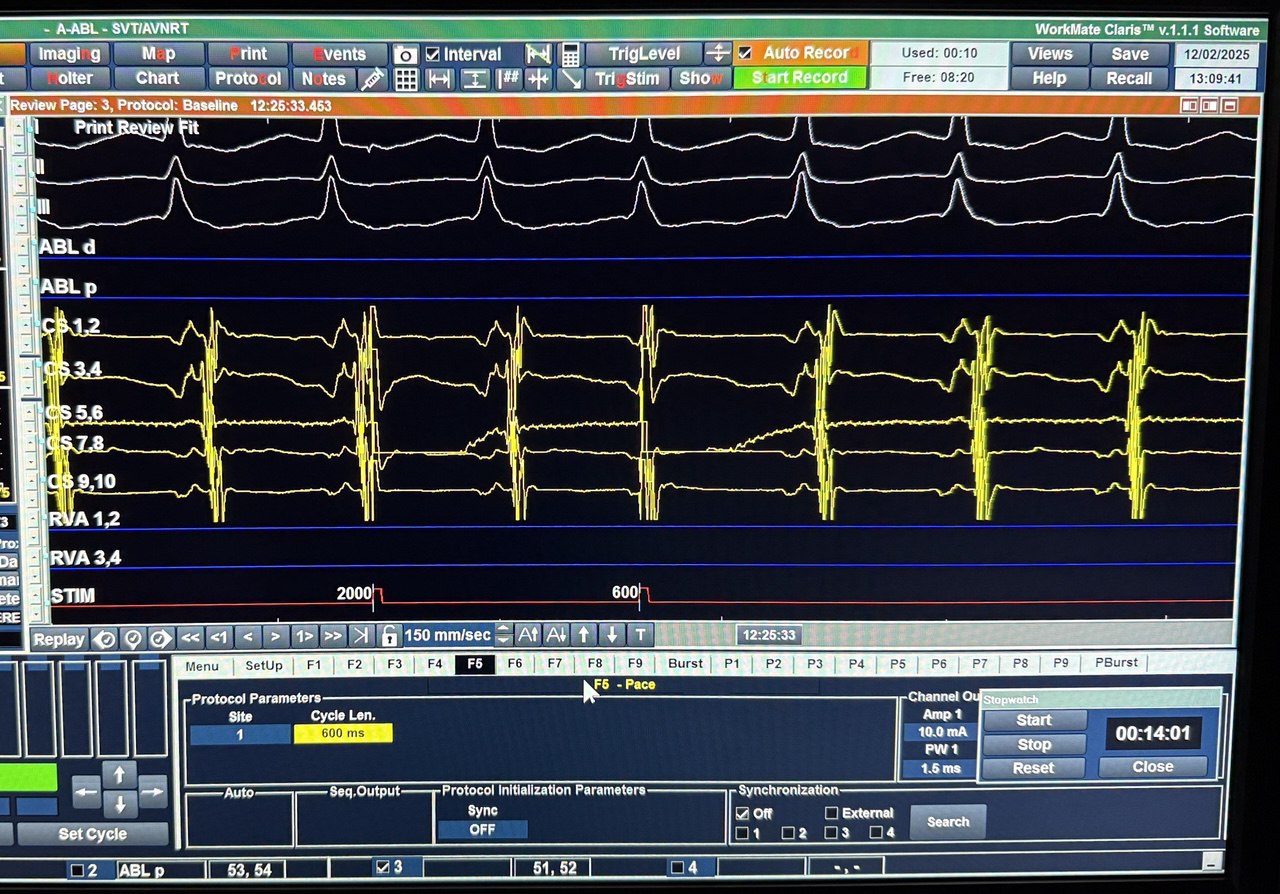Skip to end of replay
Viewport: 1280px width, 894px height.
362,635
